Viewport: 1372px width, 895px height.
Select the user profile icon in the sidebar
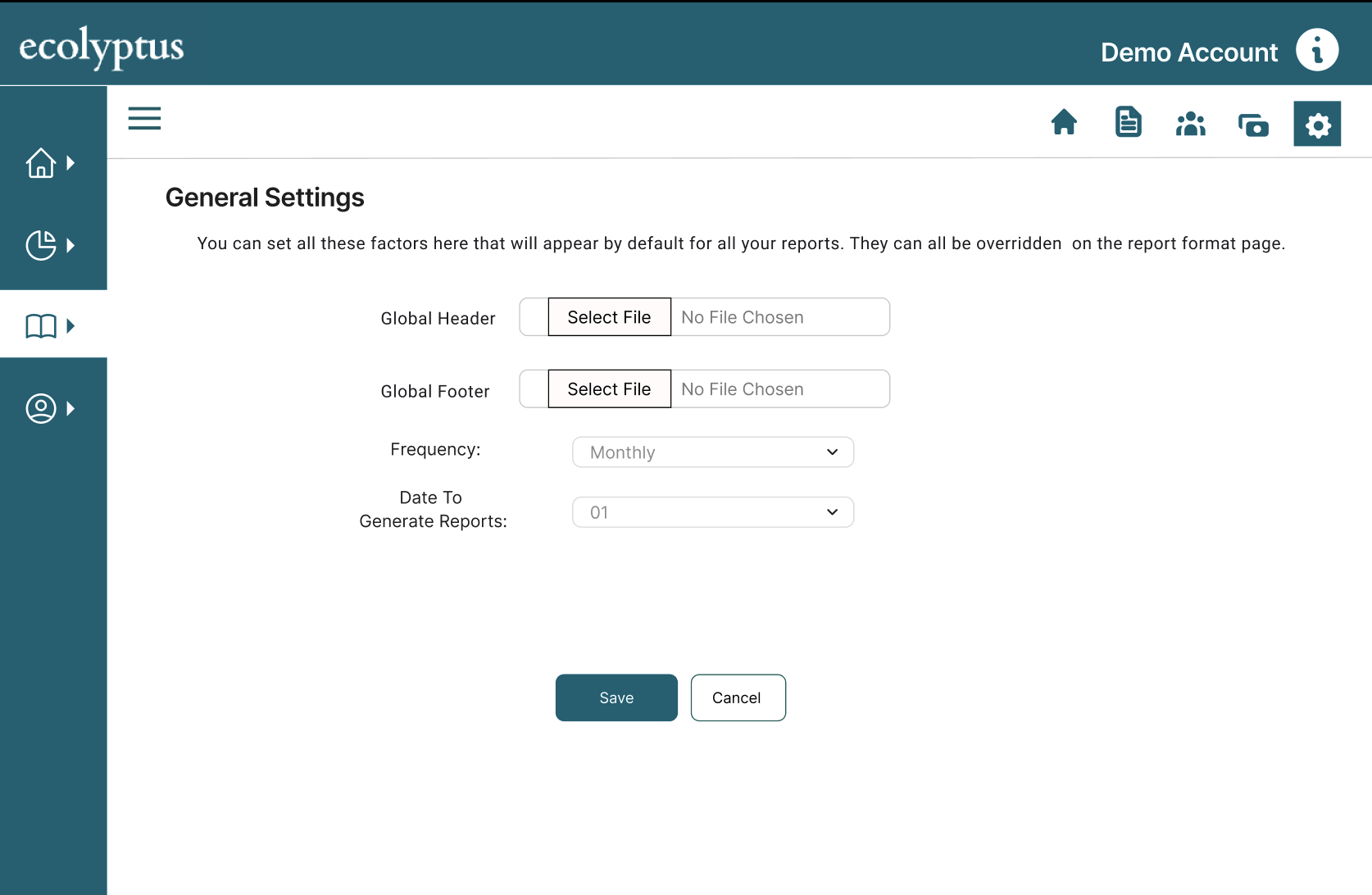(x=42, y=407)
